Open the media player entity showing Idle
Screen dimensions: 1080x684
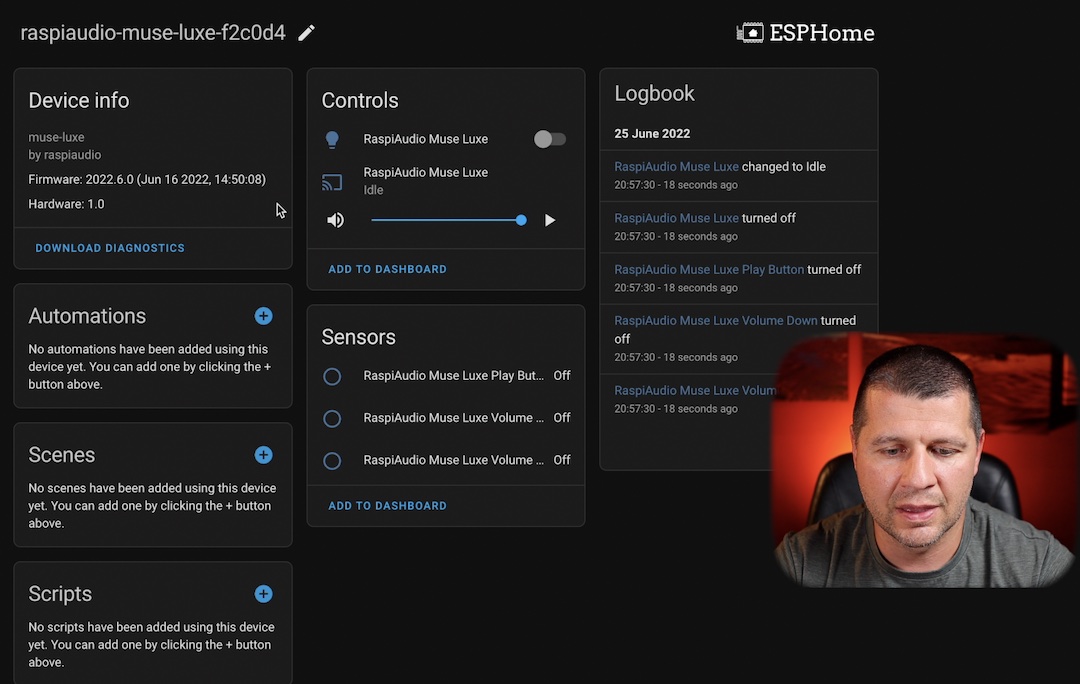pyautogui.click(x=426, y=180)
